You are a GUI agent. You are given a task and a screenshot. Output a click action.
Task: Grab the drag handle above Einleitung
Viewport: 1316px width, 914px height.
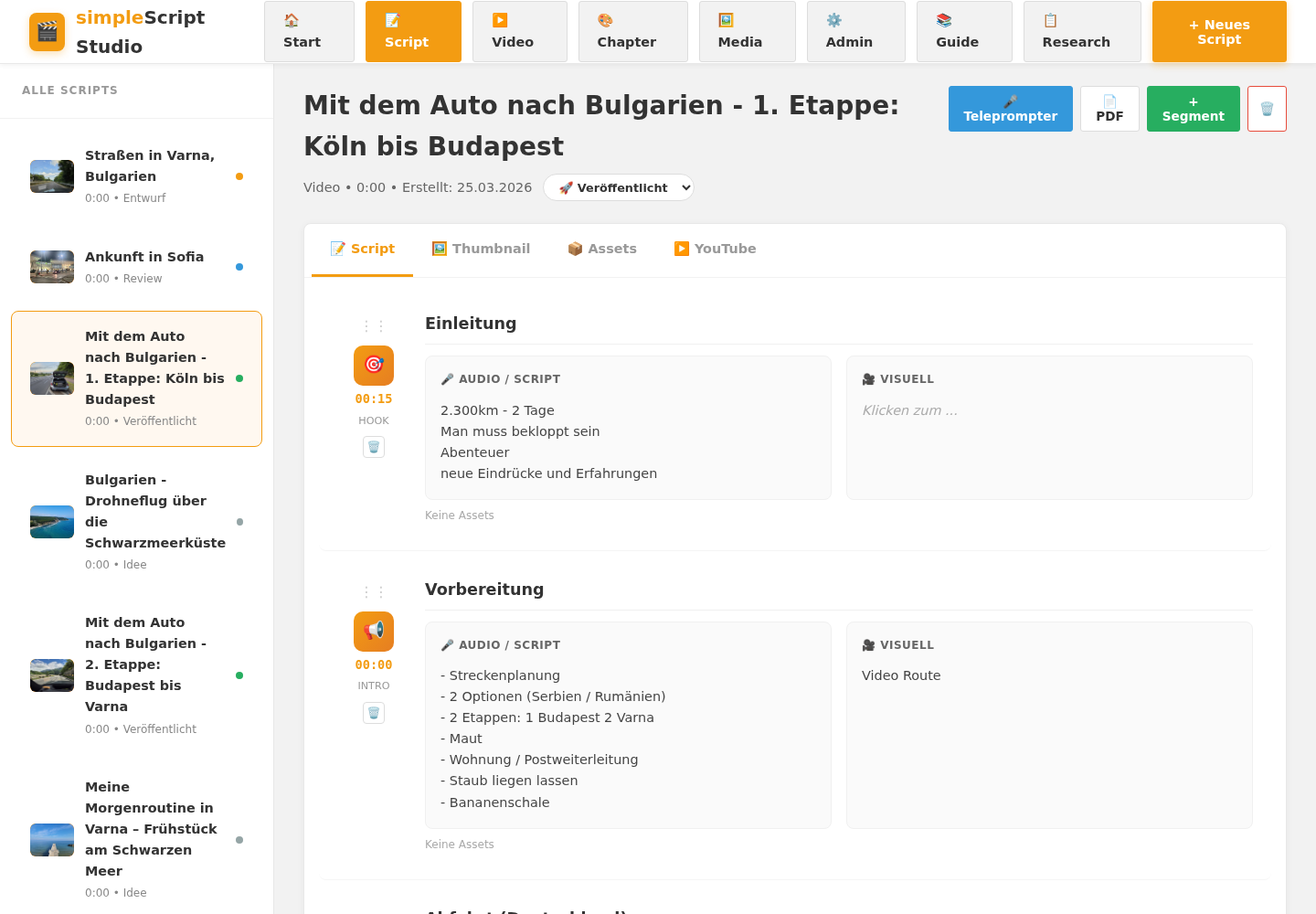point(374,326)
